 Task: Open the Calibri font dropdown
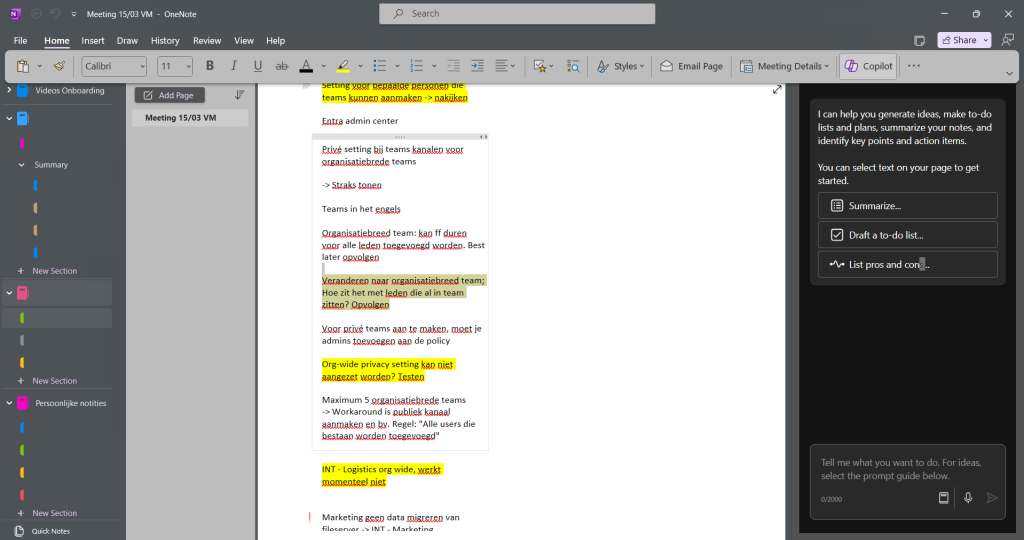click(114, 66)
